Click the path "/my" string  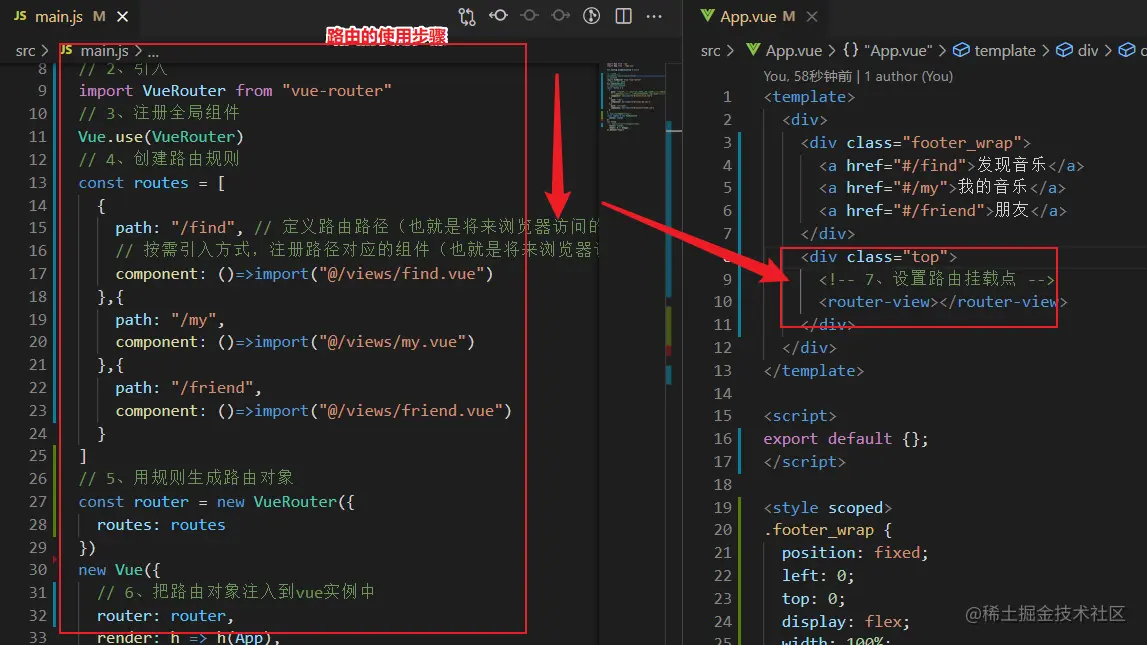pos(194,320)
